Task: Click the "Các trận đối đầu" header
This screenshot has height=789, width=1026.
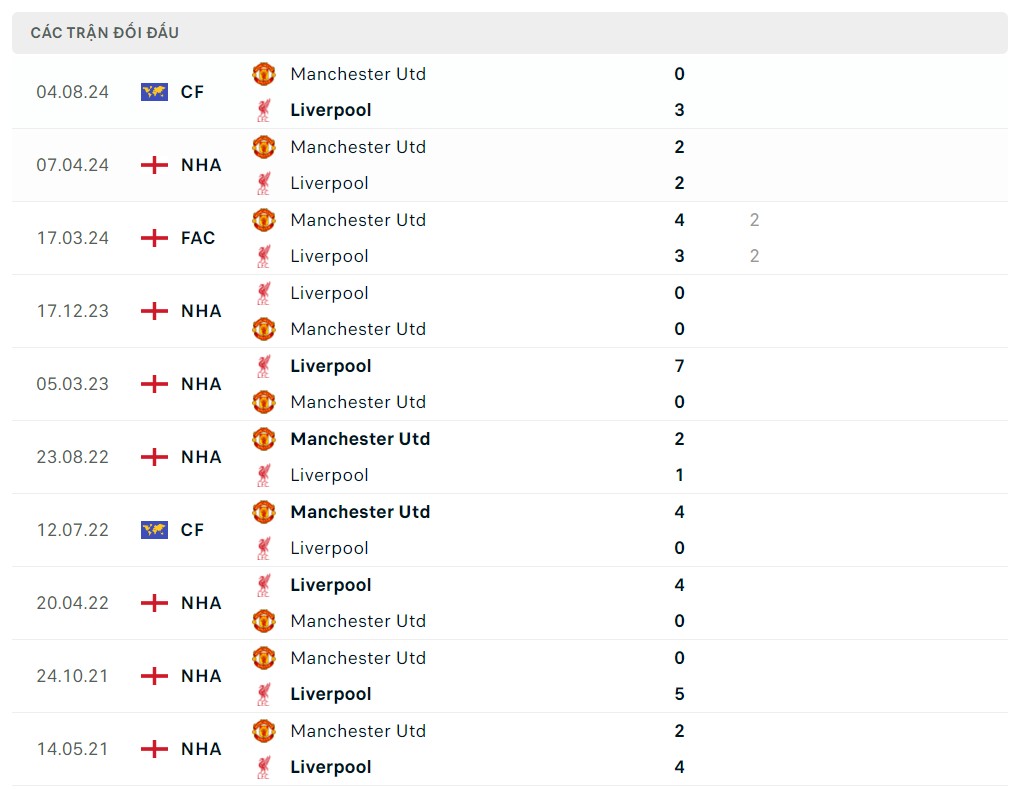Action: coord(105,33)
